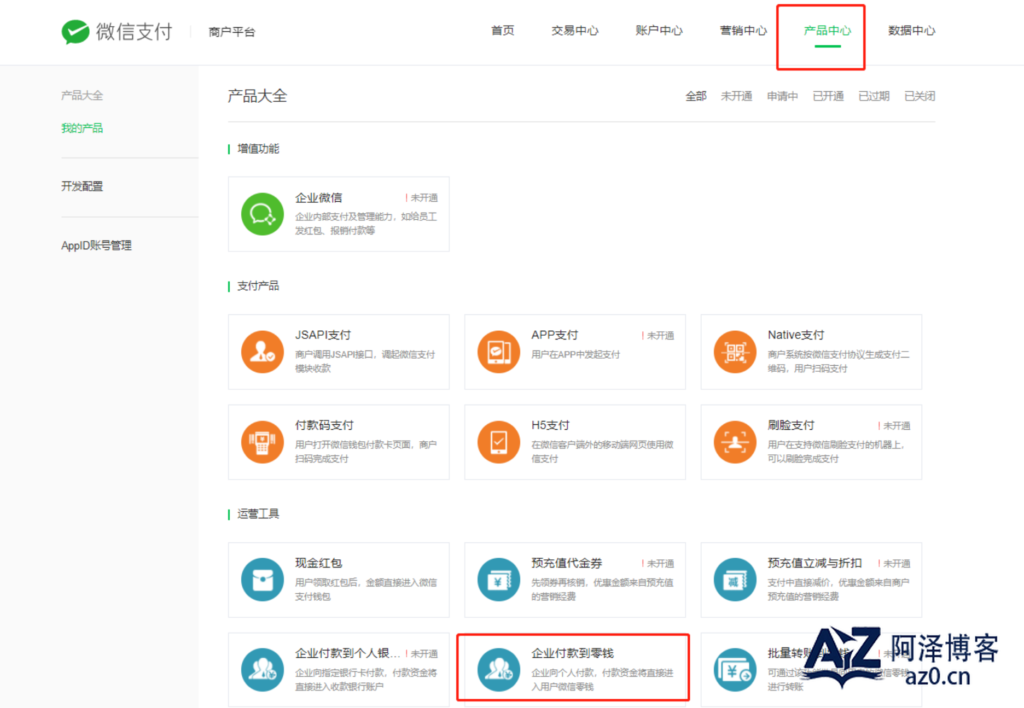Click the 付款码支付 scanner icon
The height and width of the screenshot is (708, 1024).
click(262, 442)
